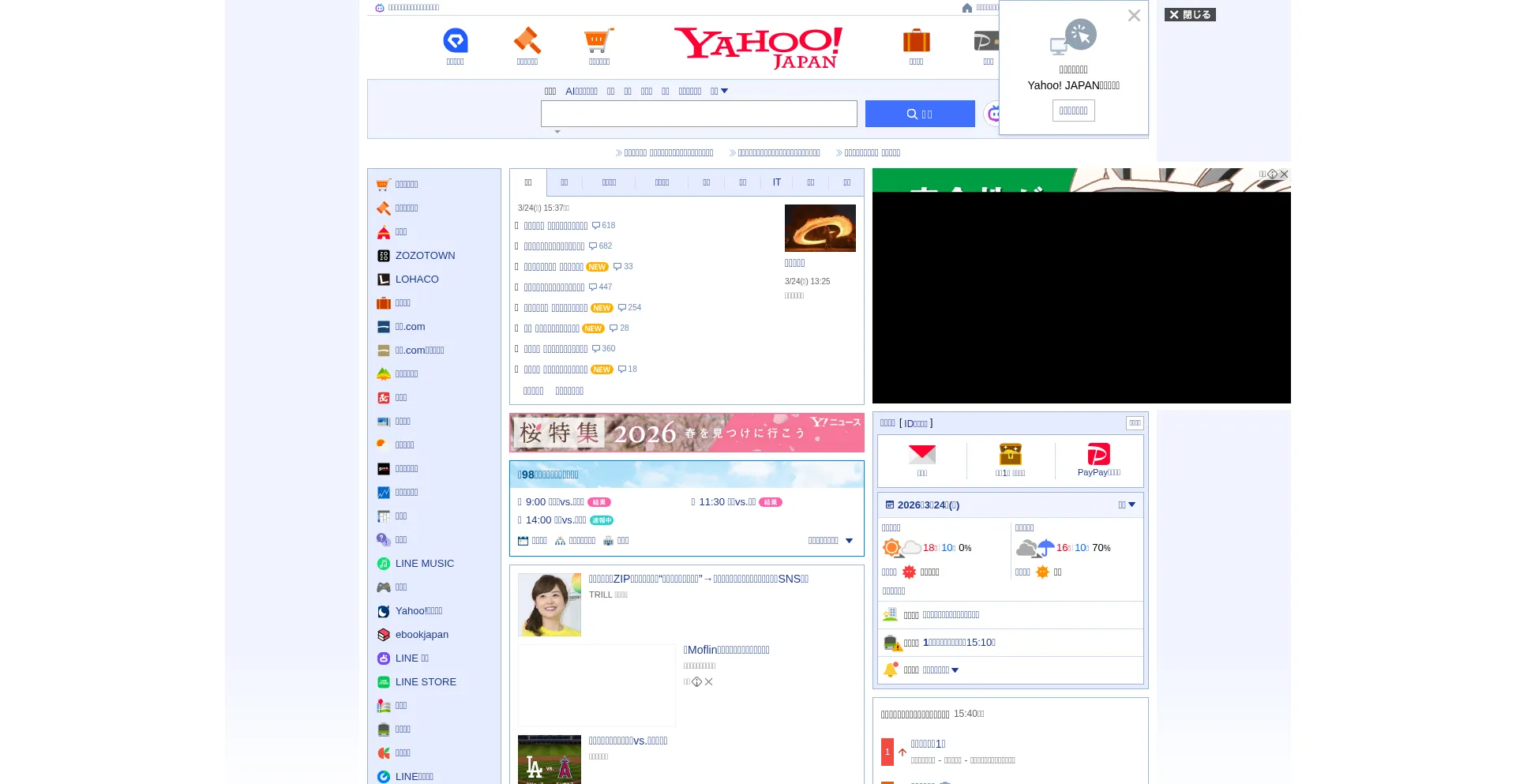This screenshot has width=1516, height=784.
Task: Click the Yahoo! JAPAN logo
Action: coord(758,48)
